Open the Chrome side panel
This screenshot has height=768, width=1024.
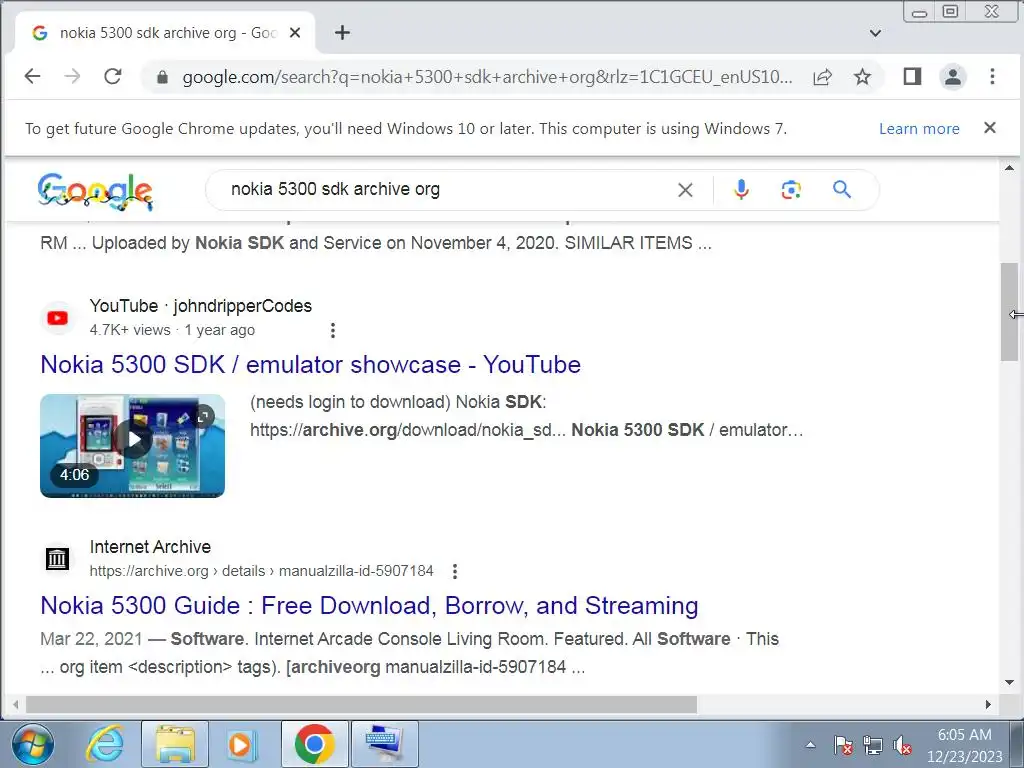[912, 76]
